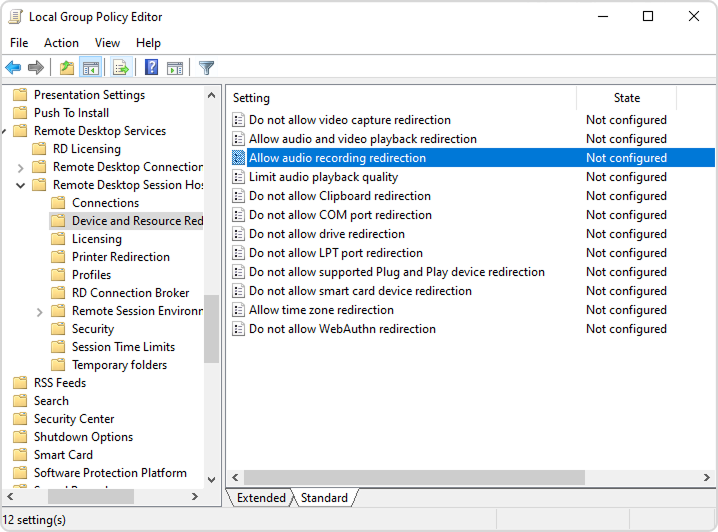The height and width of the screenshot is (532, 718).
Task: Select Allow audio and video playback redirection
Action: point(363,139)
